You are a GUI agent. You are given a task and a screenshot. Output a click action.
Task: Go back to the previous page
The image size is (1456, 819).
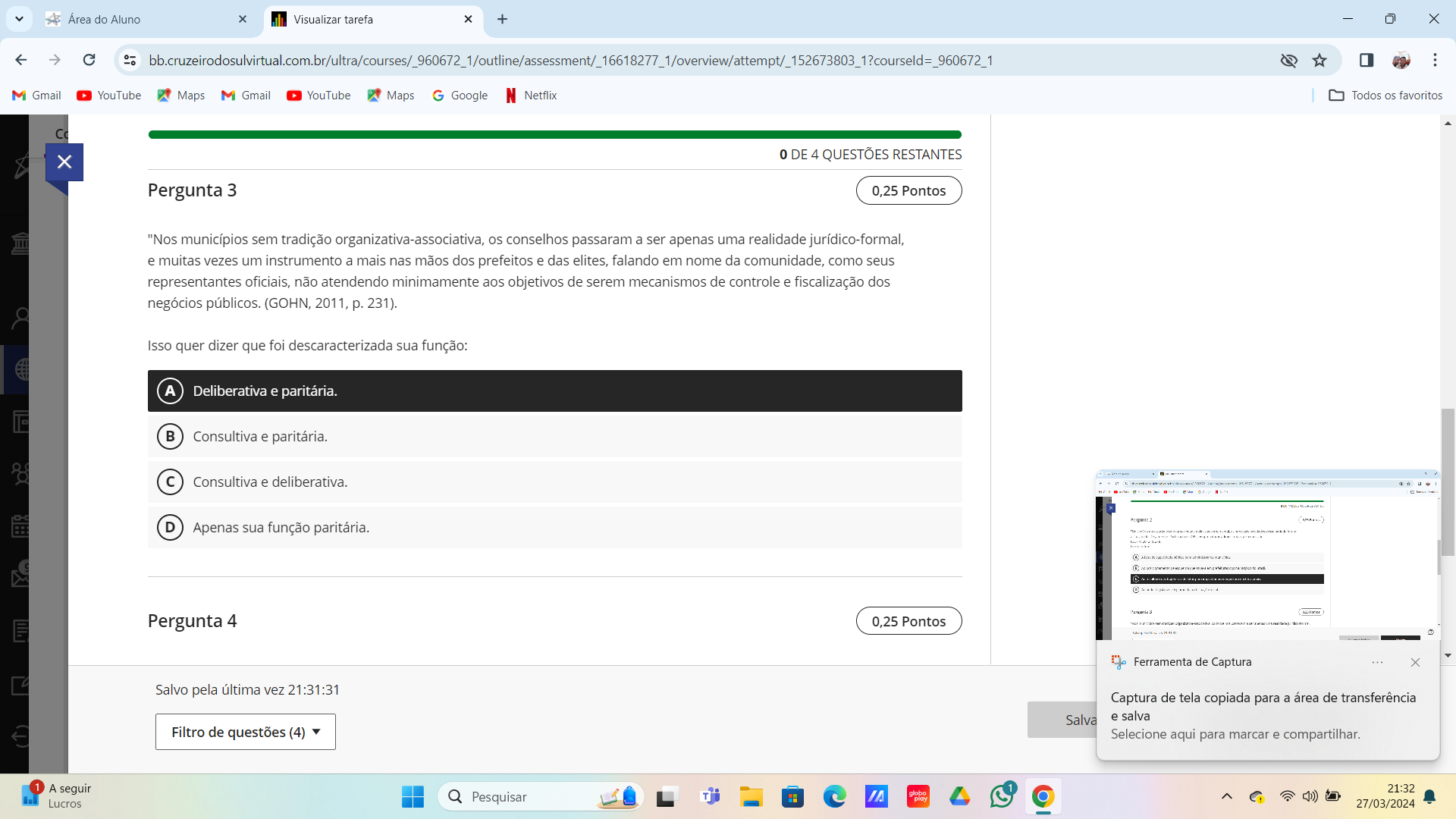tap(21, 60)
